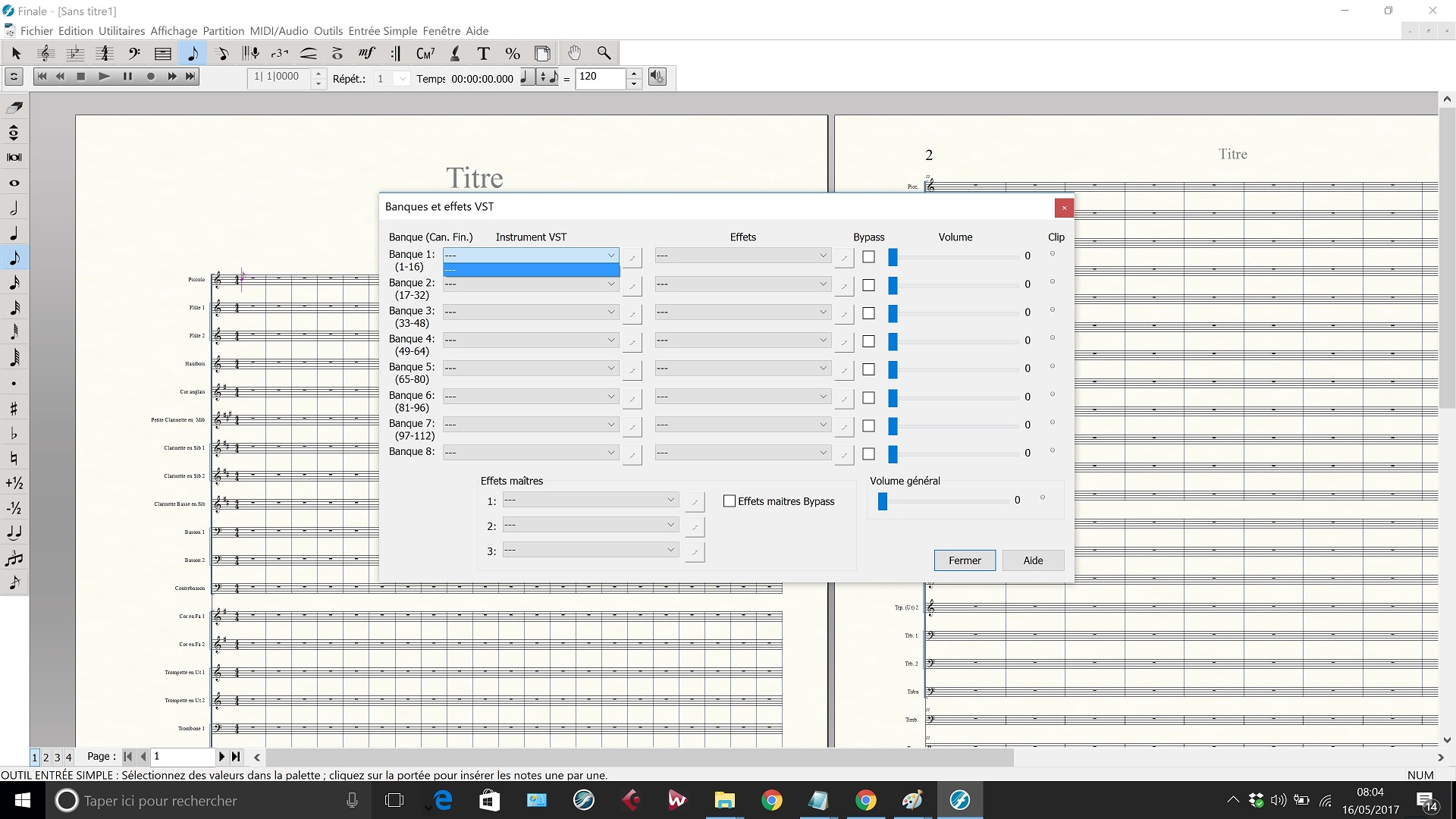Open the MIDI/Audio menu

(278, 31)
